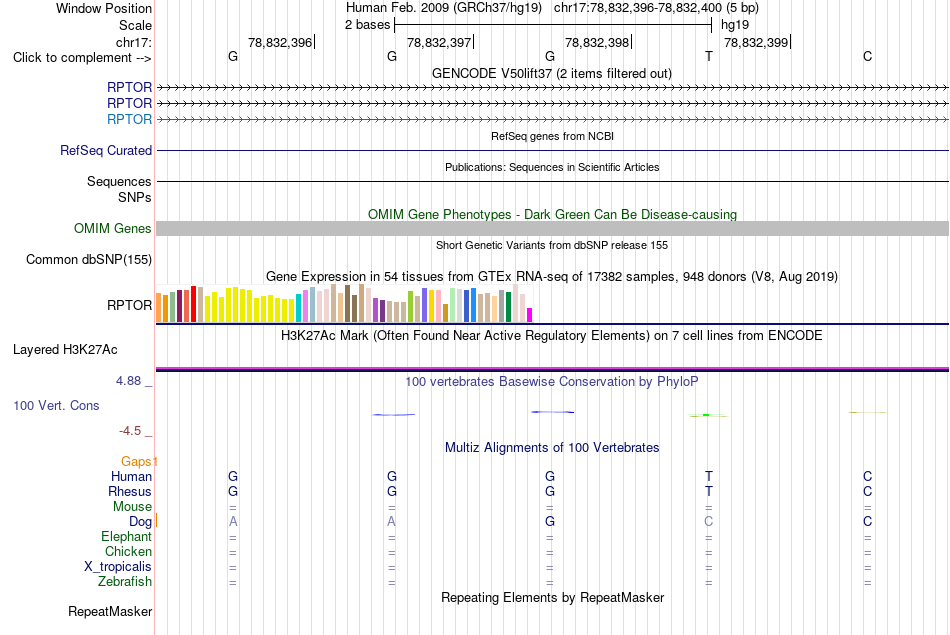Select the Chicken alignment row label

(128, 551)
